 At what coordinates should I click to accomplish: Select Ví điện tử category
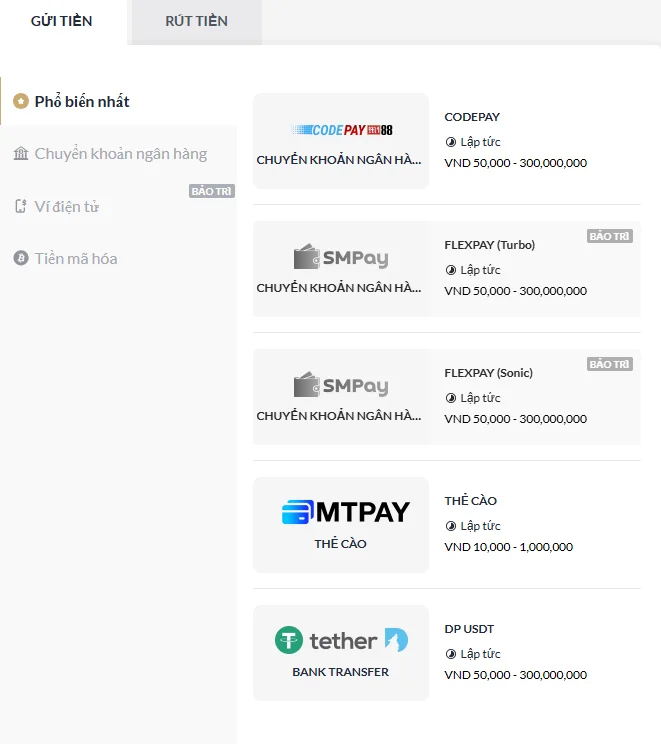tap(67, 206)
